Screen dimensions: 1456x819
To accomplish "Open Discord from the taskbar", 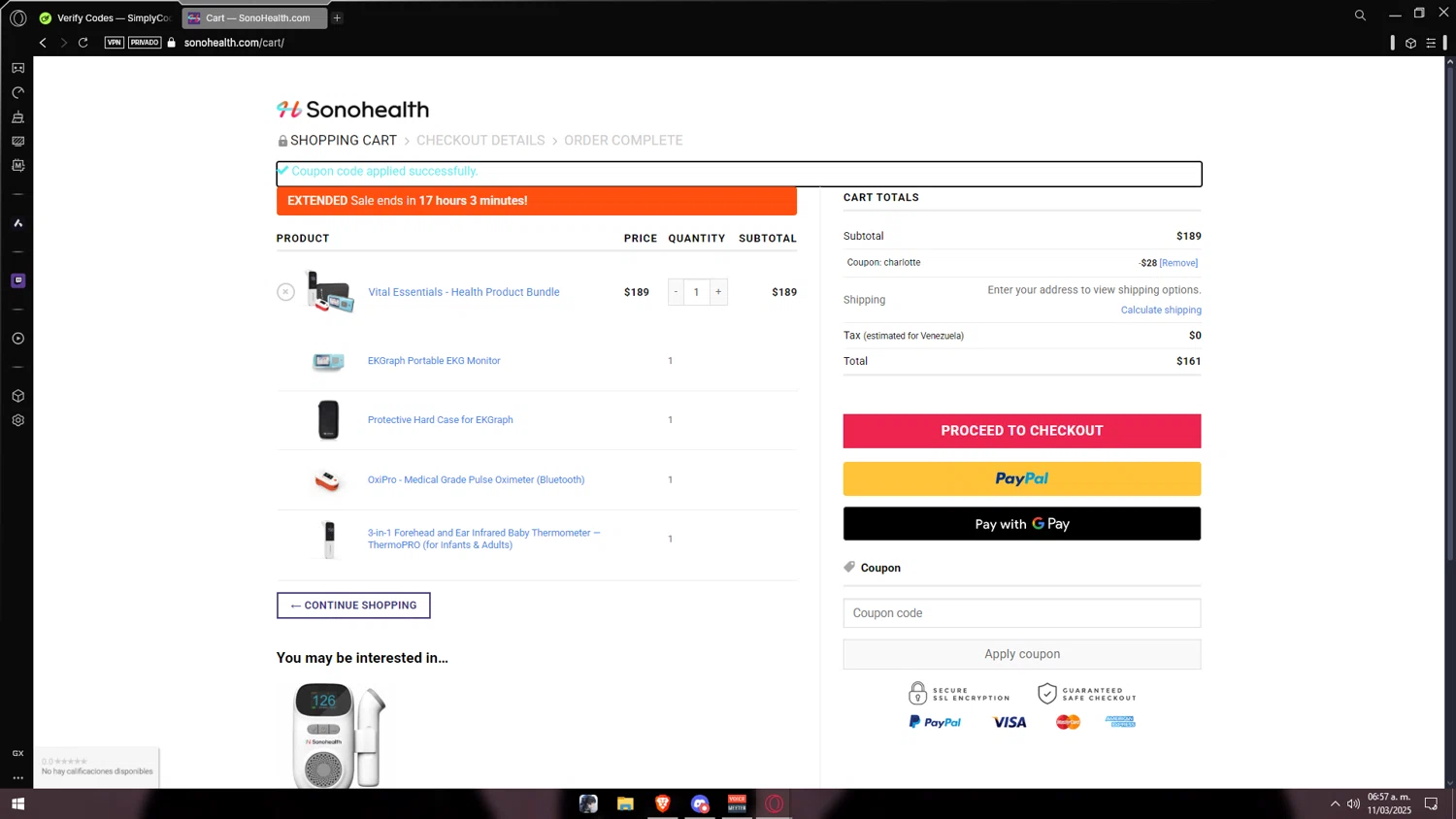I will tap(700, 803).
